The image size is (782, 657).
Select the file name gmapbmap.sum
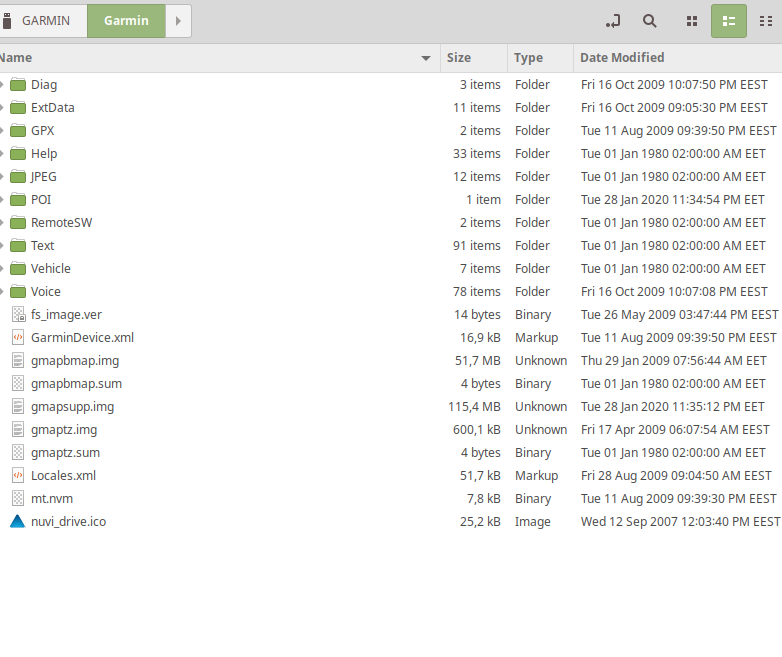pos(76,384)
